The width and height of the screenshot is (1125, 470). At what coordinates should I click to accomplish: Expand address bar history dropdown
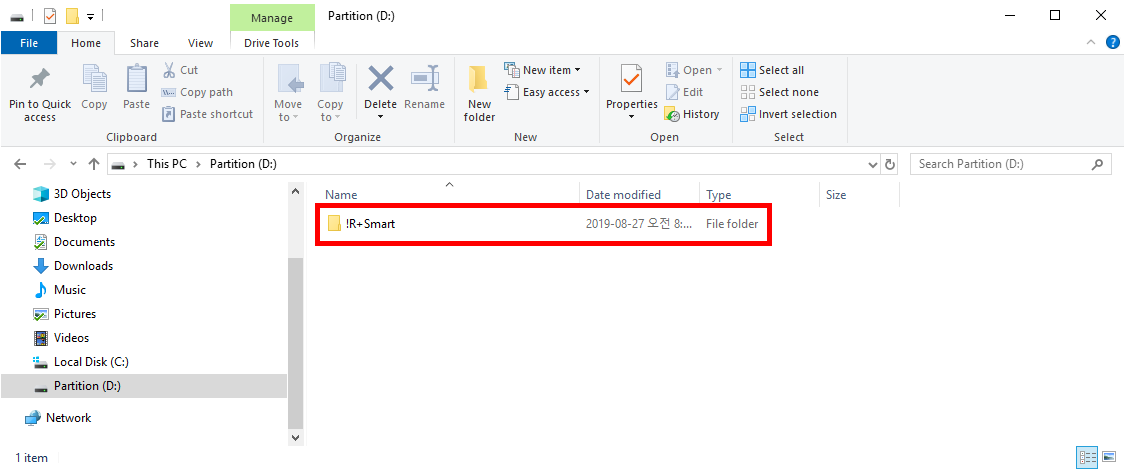(x=872, y=164)
